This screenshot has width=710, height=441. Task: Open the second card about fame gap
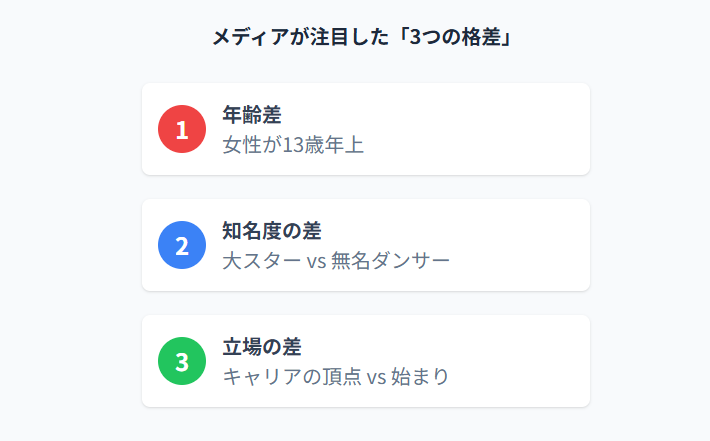coord(366,245)
